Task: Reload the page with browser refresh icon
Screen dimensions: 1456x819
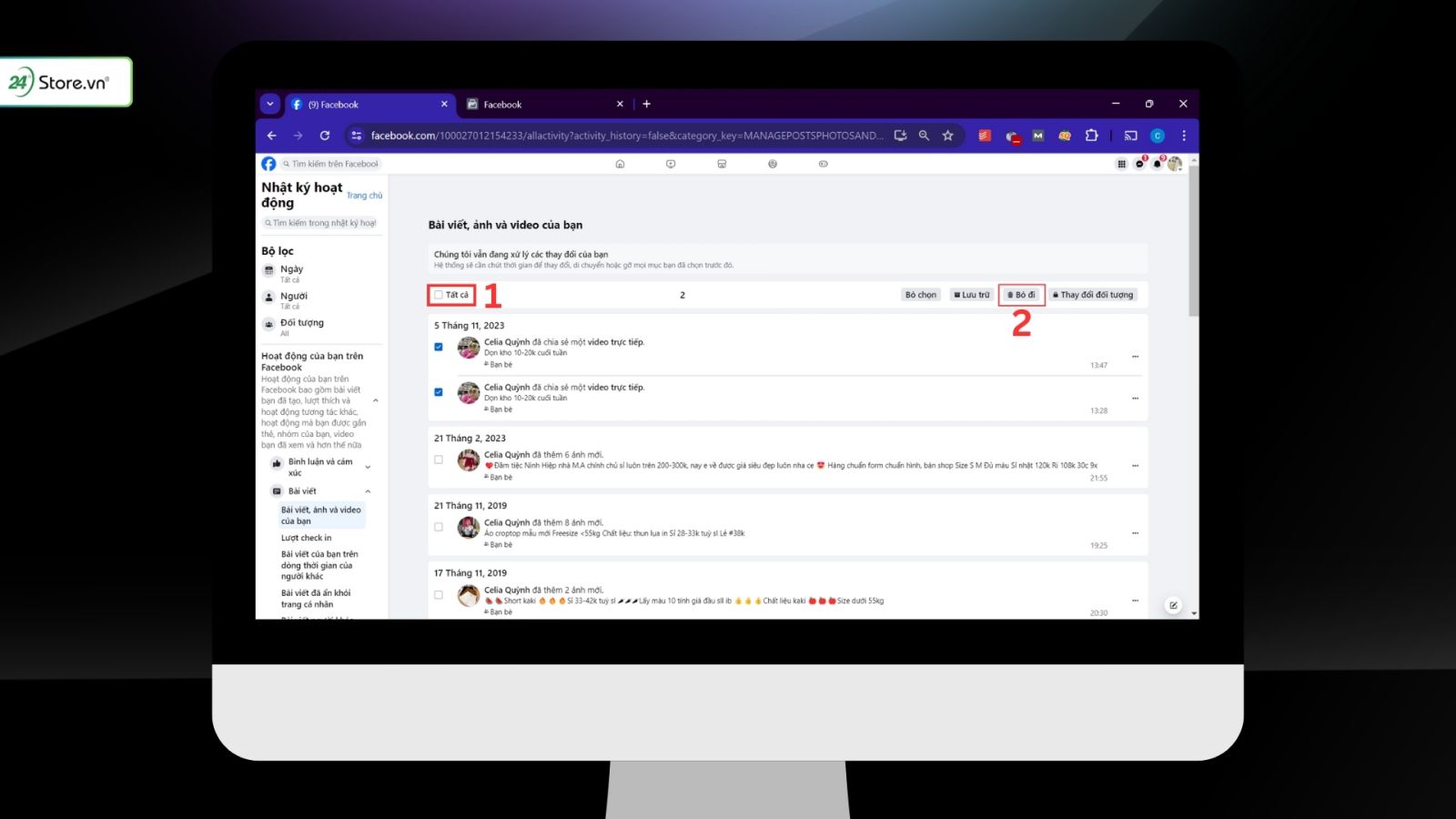Action: coord(325,136)
